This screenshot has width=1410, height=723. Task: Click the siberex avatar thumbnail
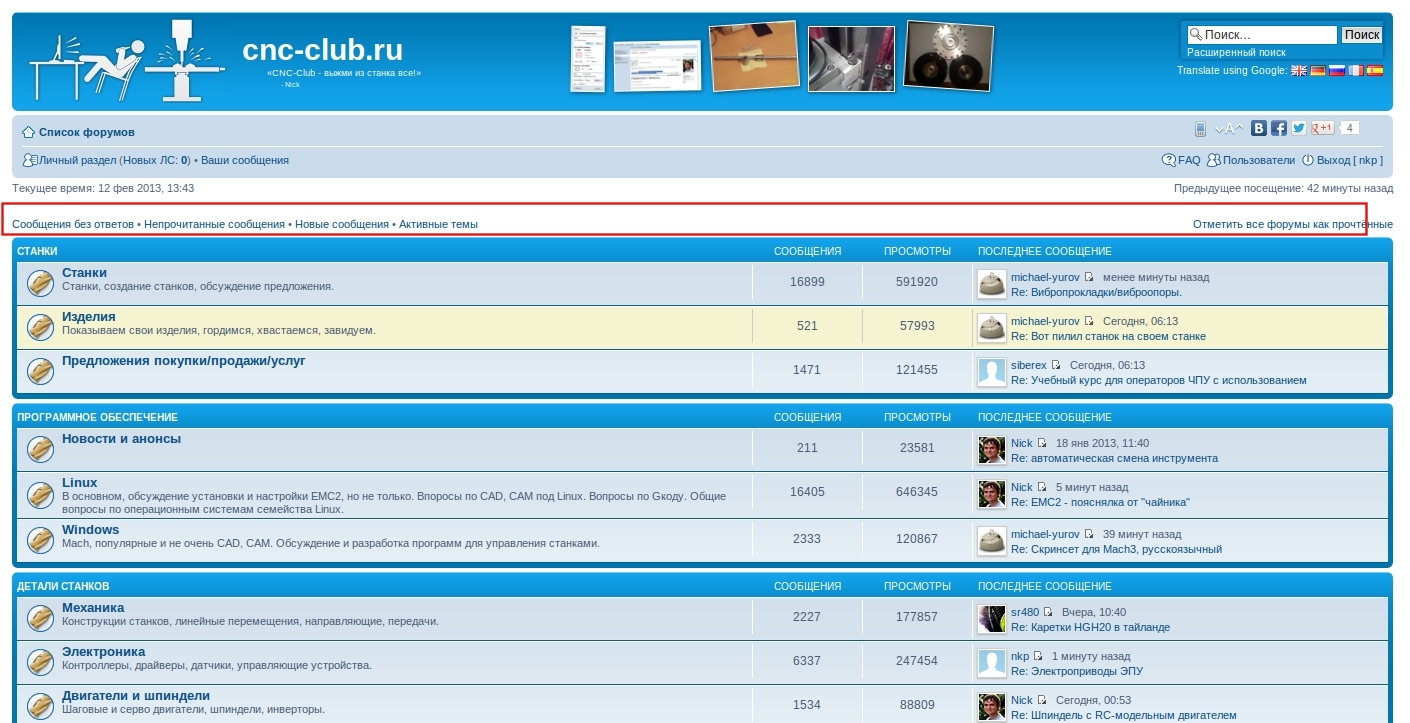(991, 372)
